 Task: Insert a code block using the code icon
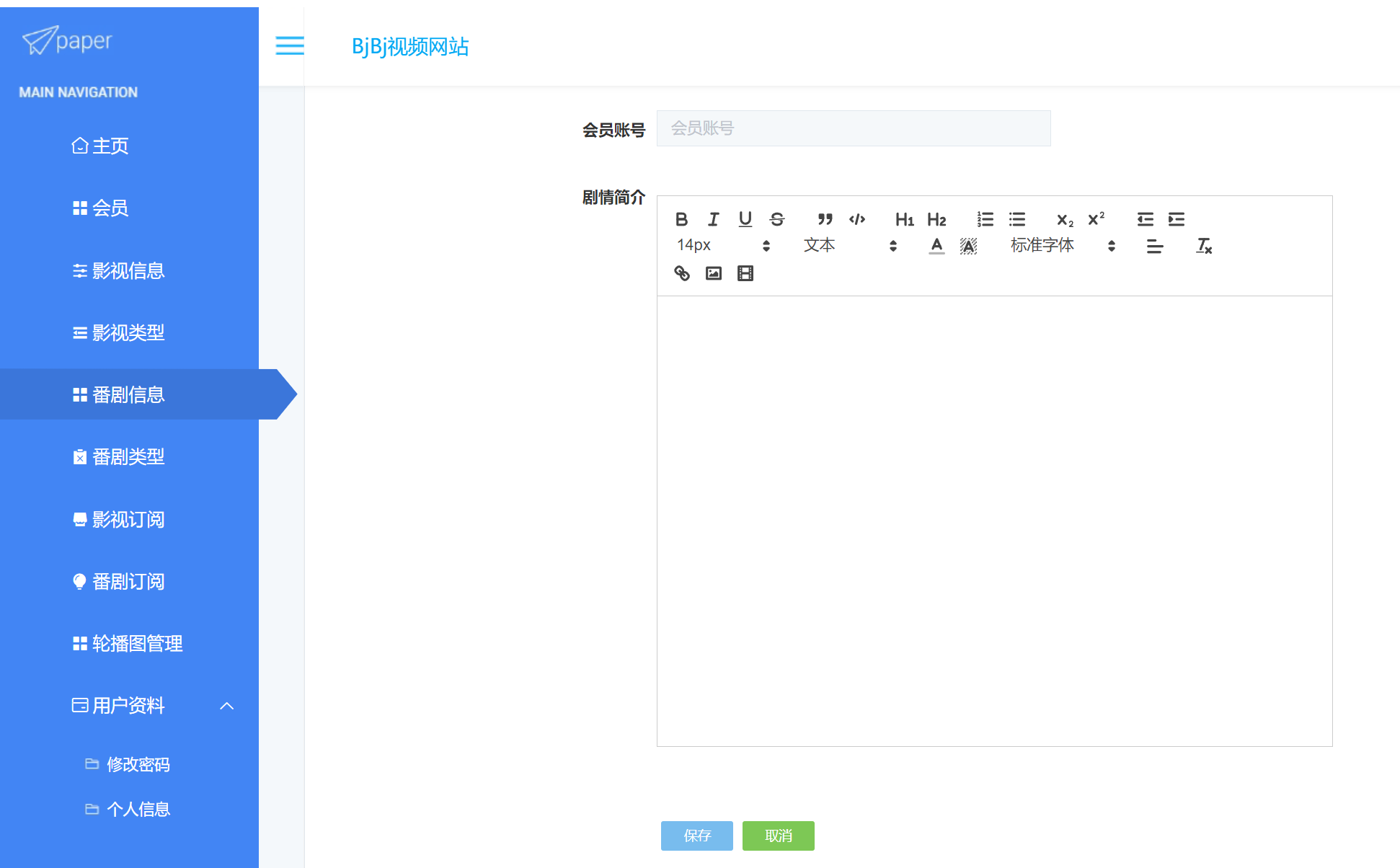(857, 219)
